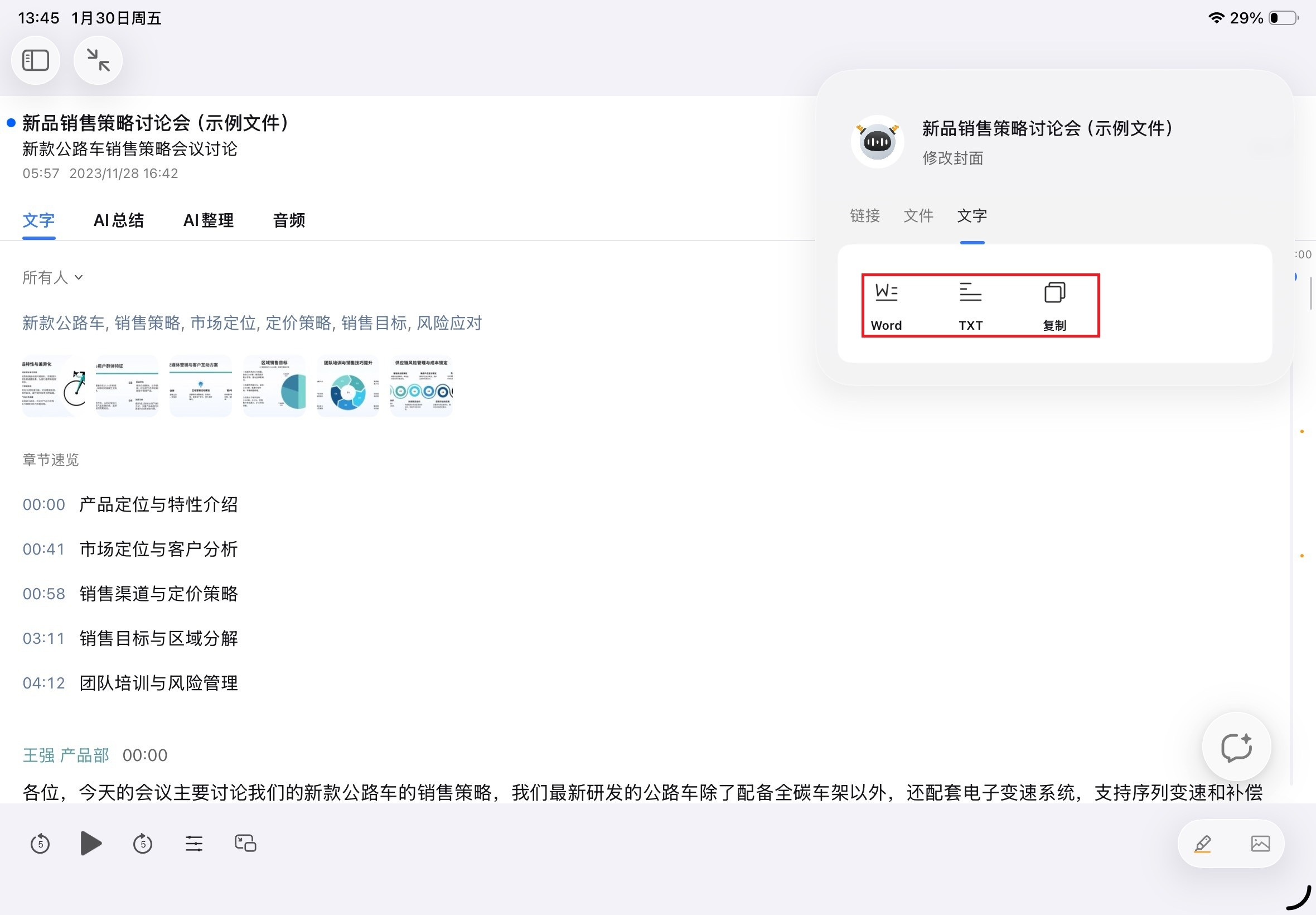This screenshot has height=915, width=1316.
Task: Switch to the AI 总结 tab
Action: click(x=119, y=220)
